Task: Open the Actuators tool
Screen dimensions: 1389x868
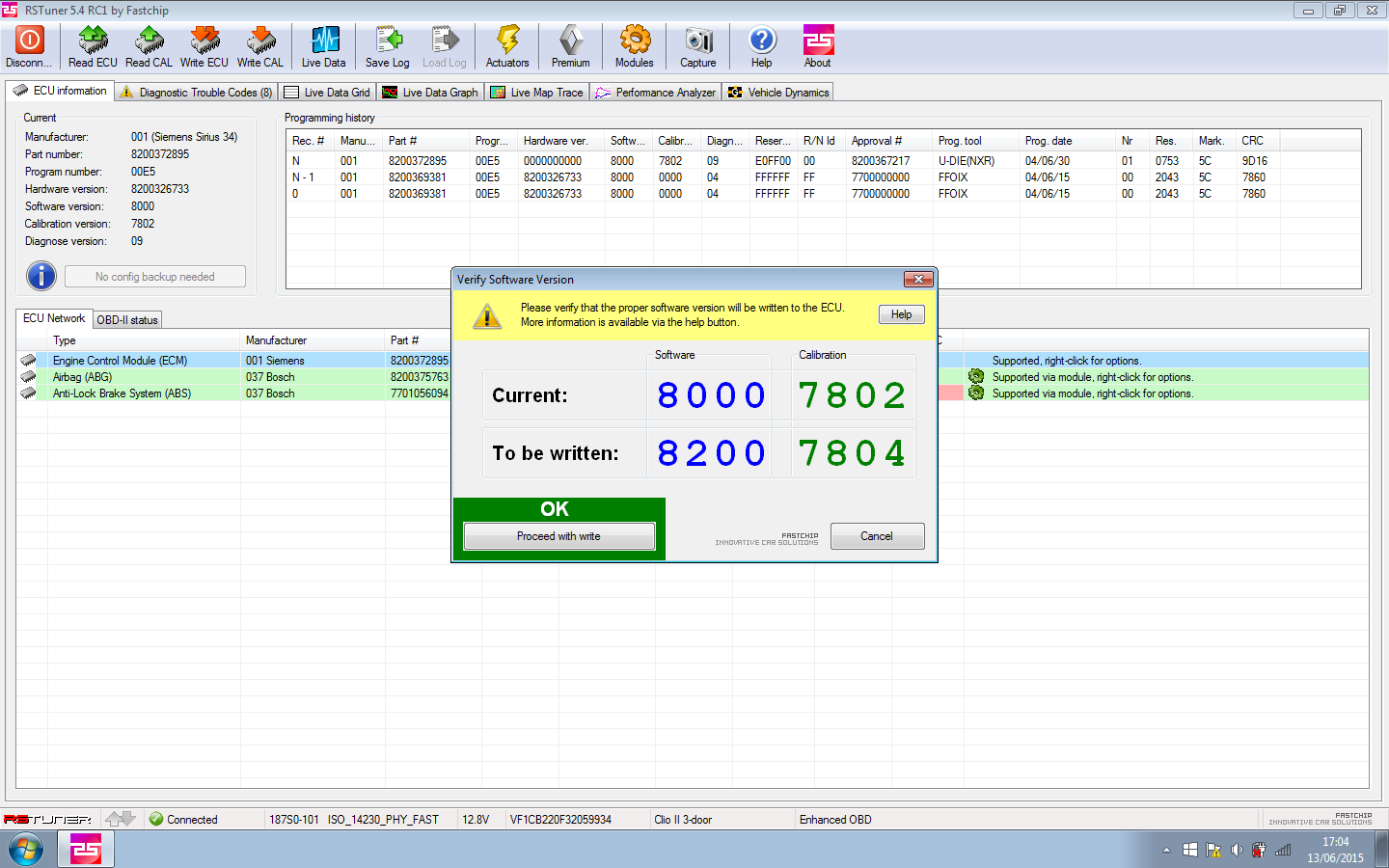Action: tap(507, 41)
